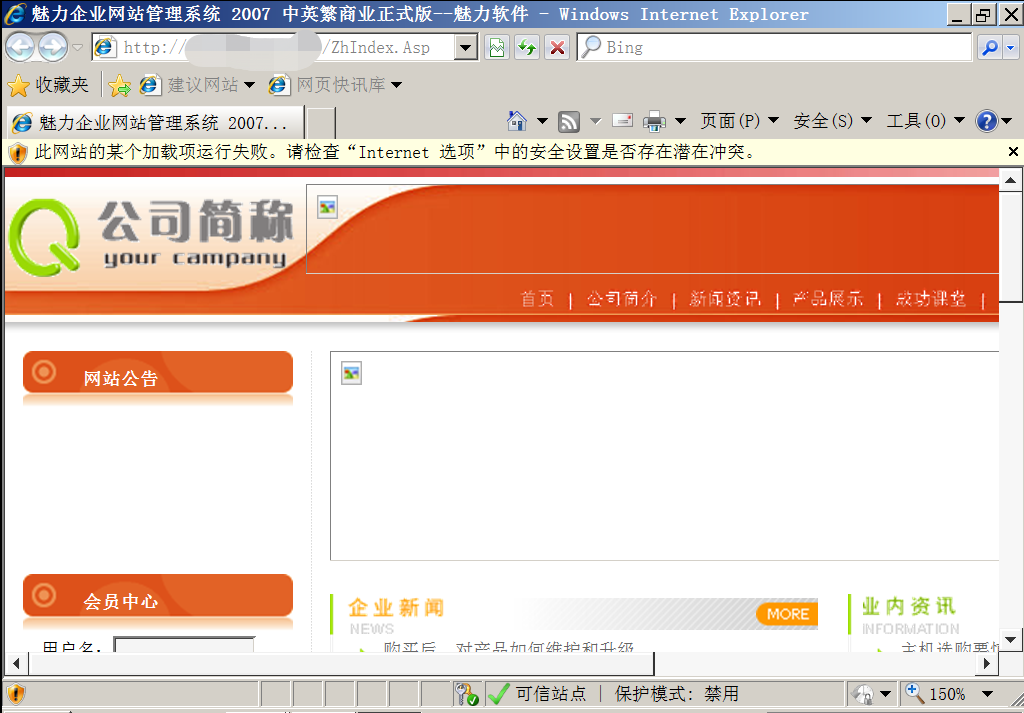This screenshot has width=1024, height=713.
Task: Click the broken image in the main content box
Action: [351, 373]
